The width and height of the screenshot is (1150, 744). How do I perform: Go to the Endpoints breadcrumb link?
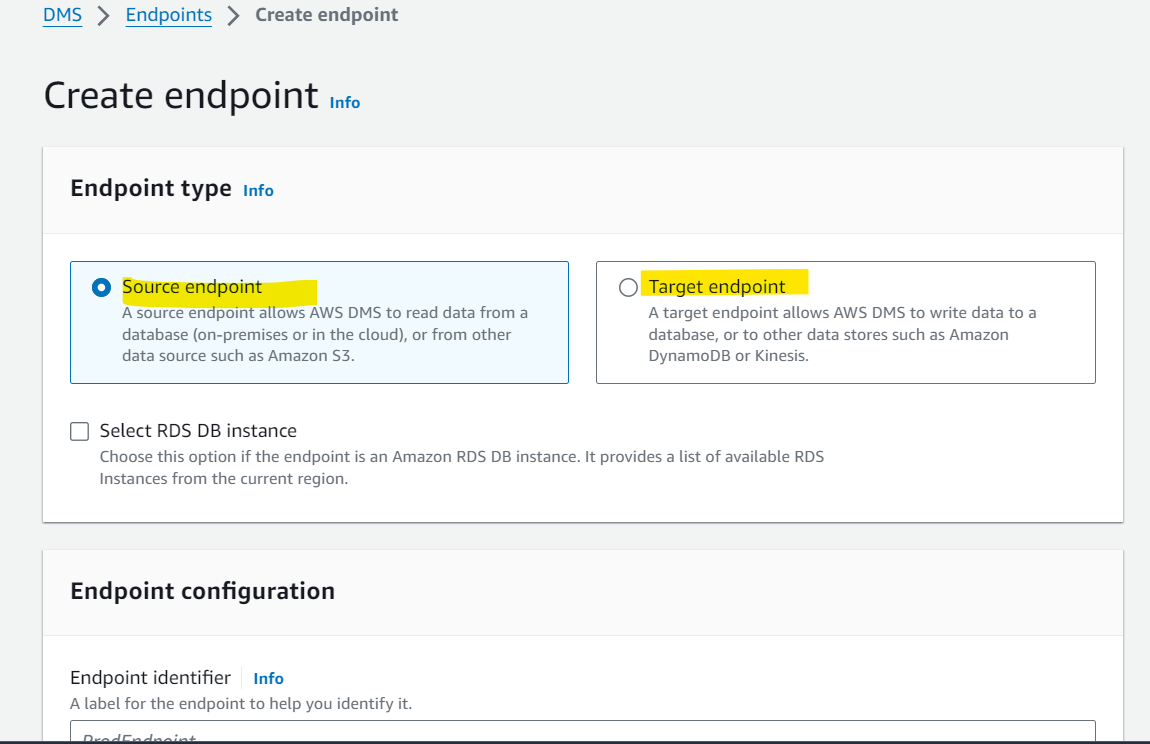tap(169, 15)
